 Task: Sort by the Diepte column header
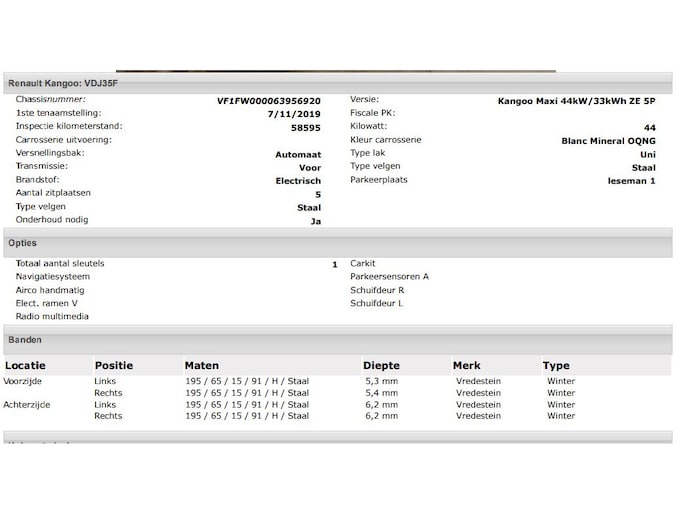pyautogui.click(x=381, y=366)
